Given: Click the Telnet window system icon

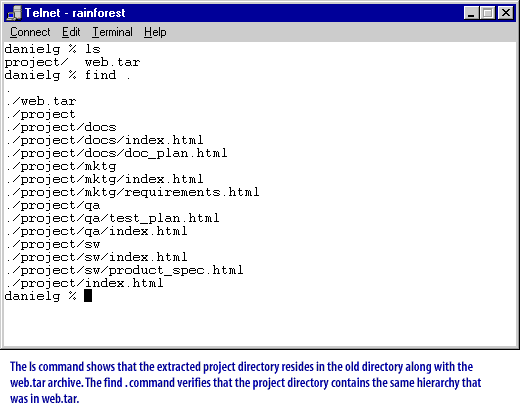Looking at the screenshot, I should (14, 13).
